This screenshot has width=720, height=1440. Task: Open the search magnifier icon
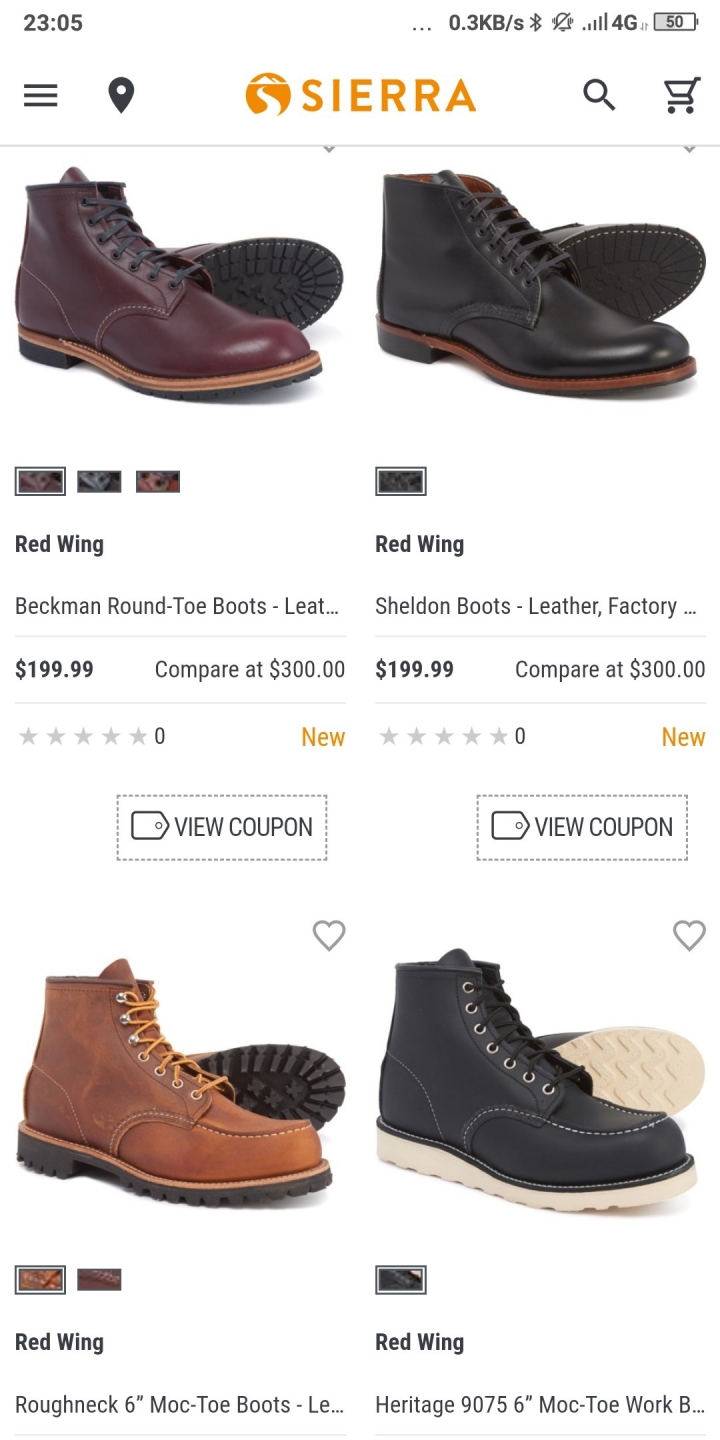[599, 96]
